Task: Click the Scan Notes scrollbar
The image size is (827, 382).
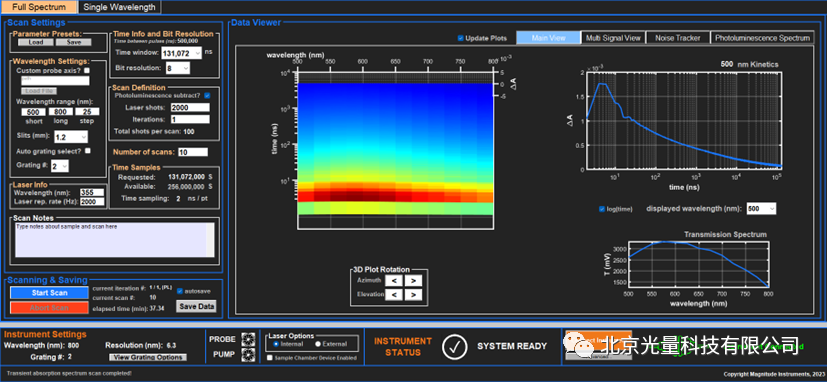Action: (210, 240)
